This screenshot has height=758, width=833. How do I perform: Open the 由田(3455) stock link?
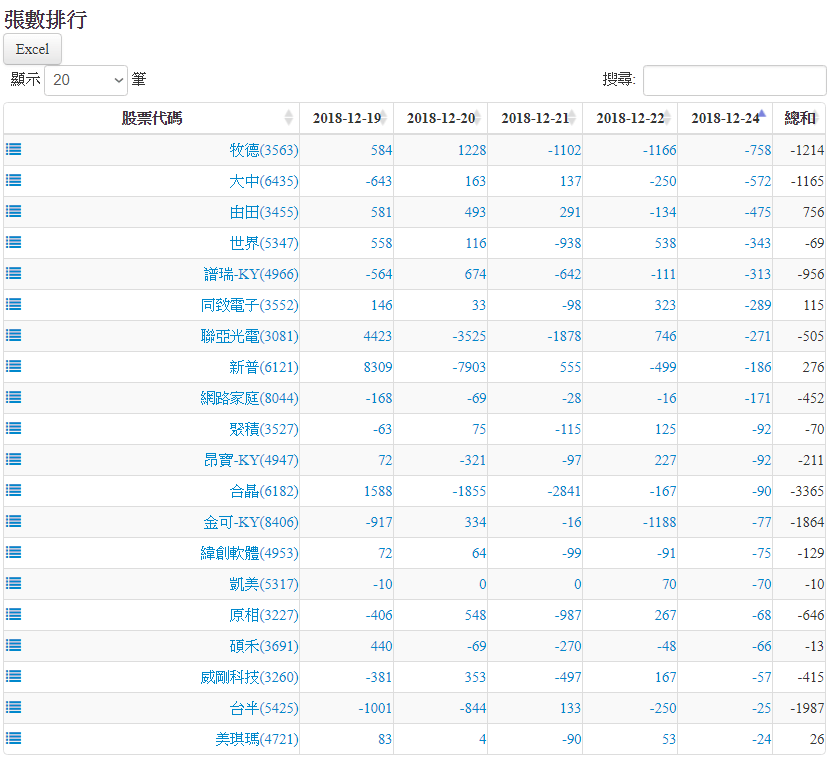[x=263, y=212]
